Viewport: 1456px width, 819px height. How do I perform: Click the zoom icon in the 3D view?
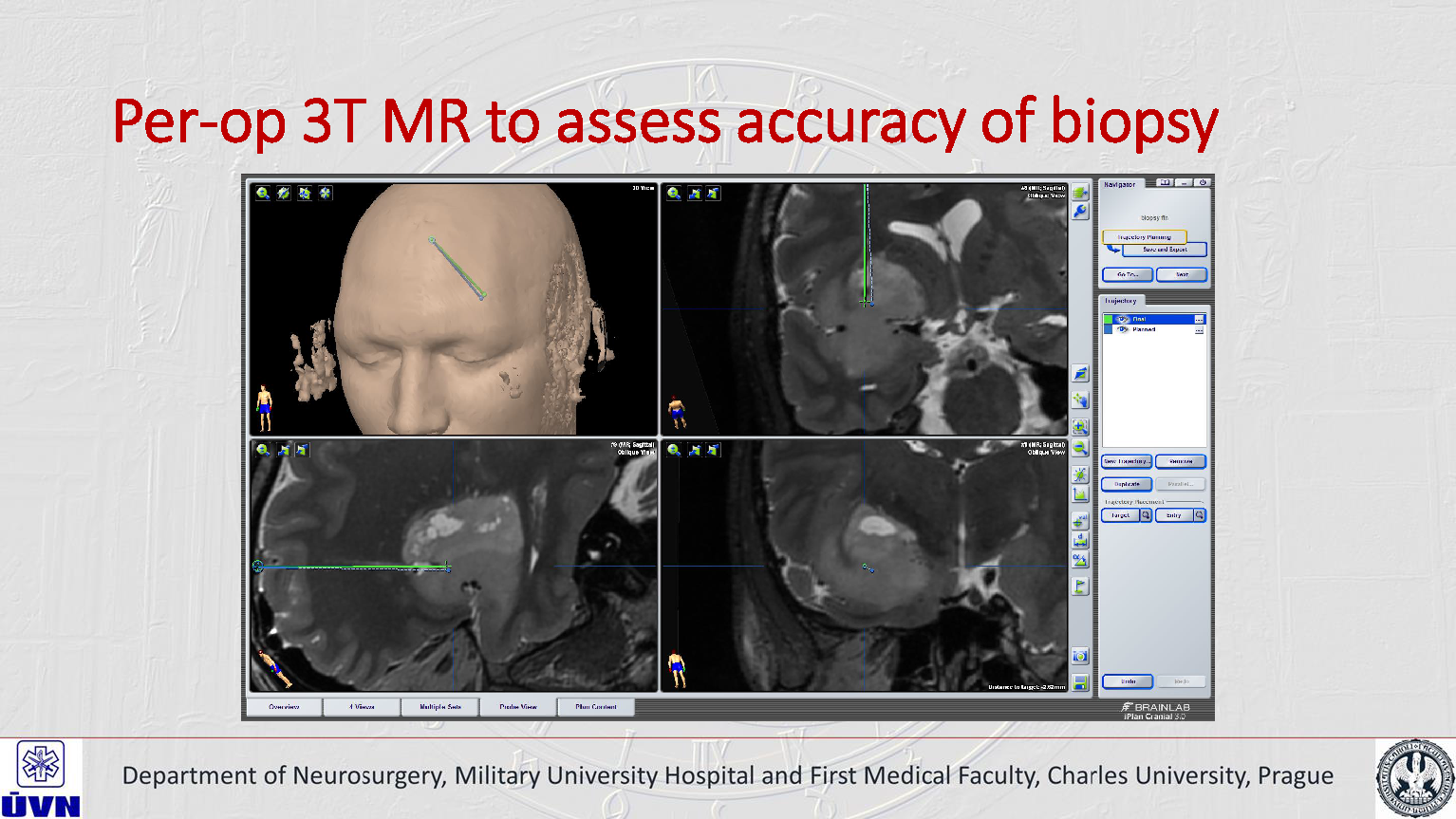point(263,194)
